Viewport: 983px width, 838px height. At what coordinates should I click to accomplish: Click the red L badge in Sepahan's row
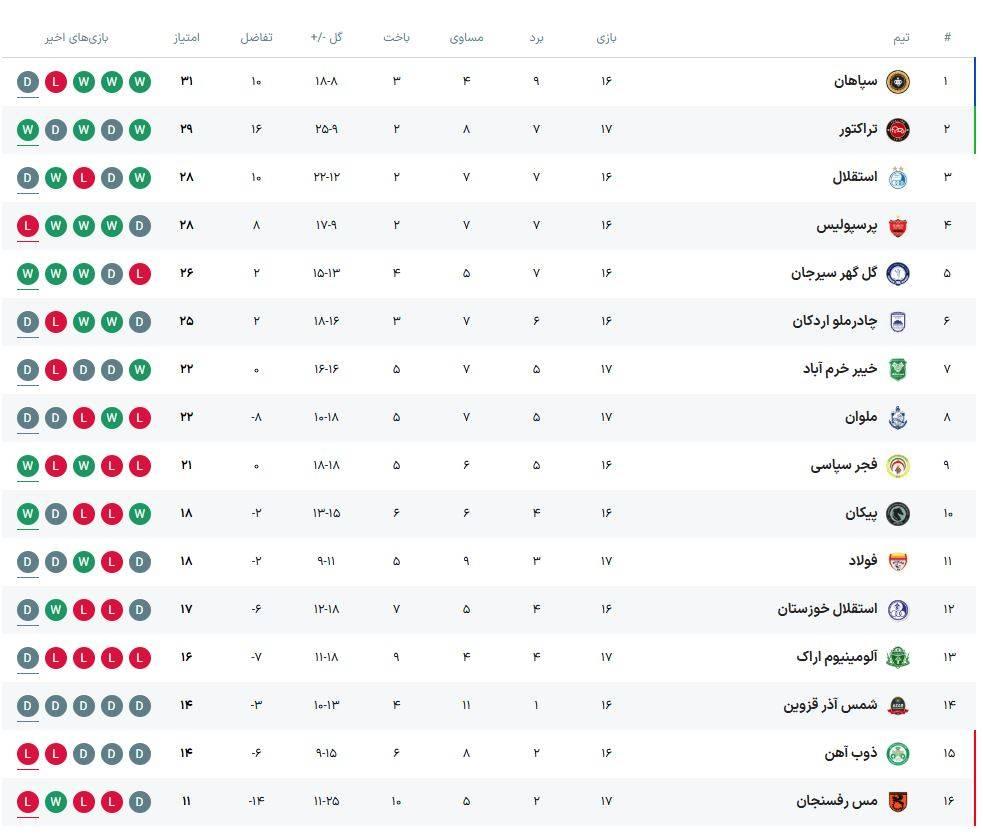point(56,81)
